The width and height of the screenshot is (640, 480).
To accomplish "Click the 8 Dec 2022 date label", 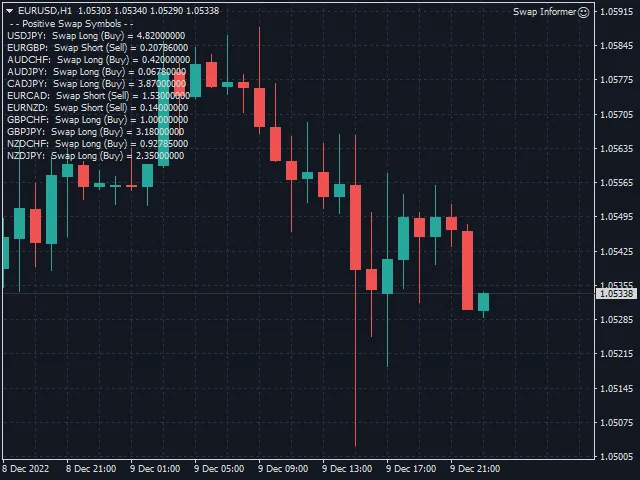I will [26, 468].
